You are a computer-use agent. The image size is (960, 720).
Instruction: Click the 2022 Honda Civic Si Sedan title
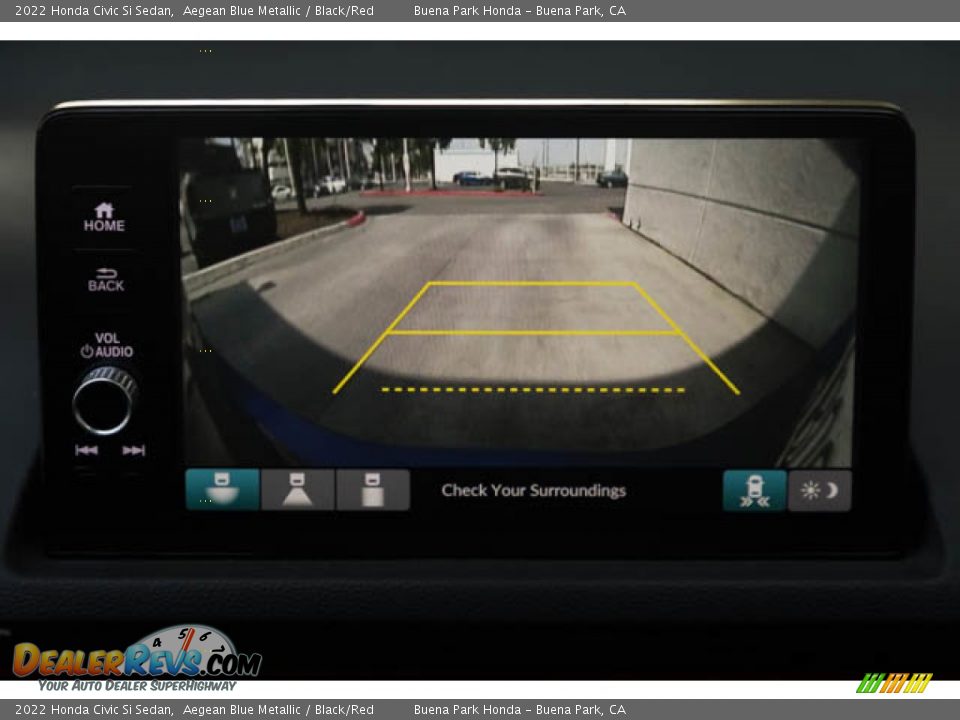94,11
